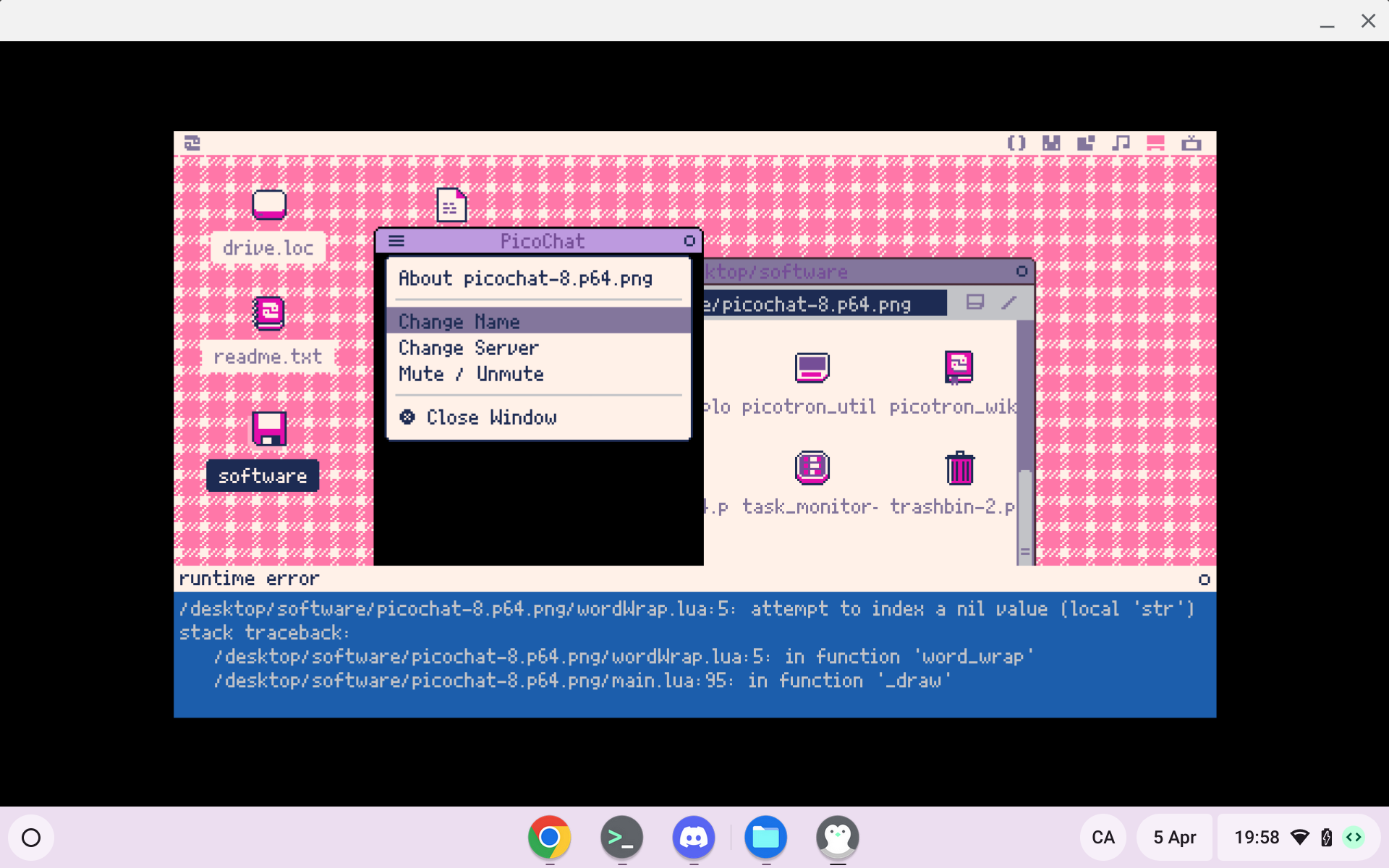Viewport: 1389px width, 868px height.
Task: Select the software floppy disk icon
Action: [x=269, y=428]
